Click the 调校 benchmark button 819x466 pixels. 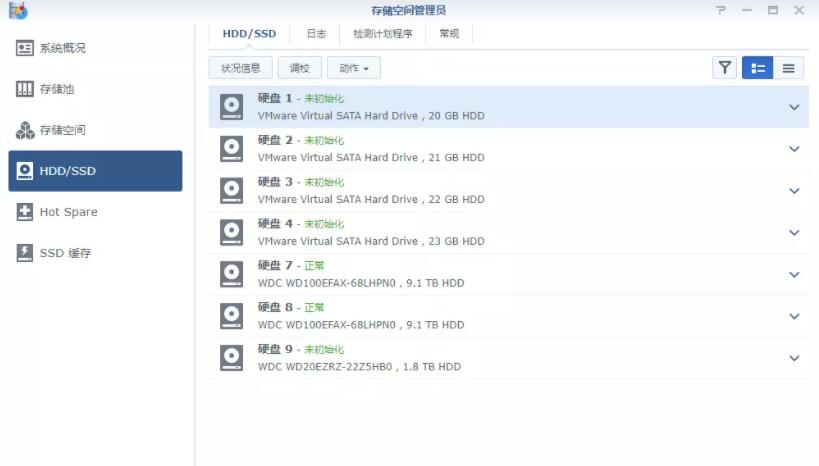pos(299,68)
